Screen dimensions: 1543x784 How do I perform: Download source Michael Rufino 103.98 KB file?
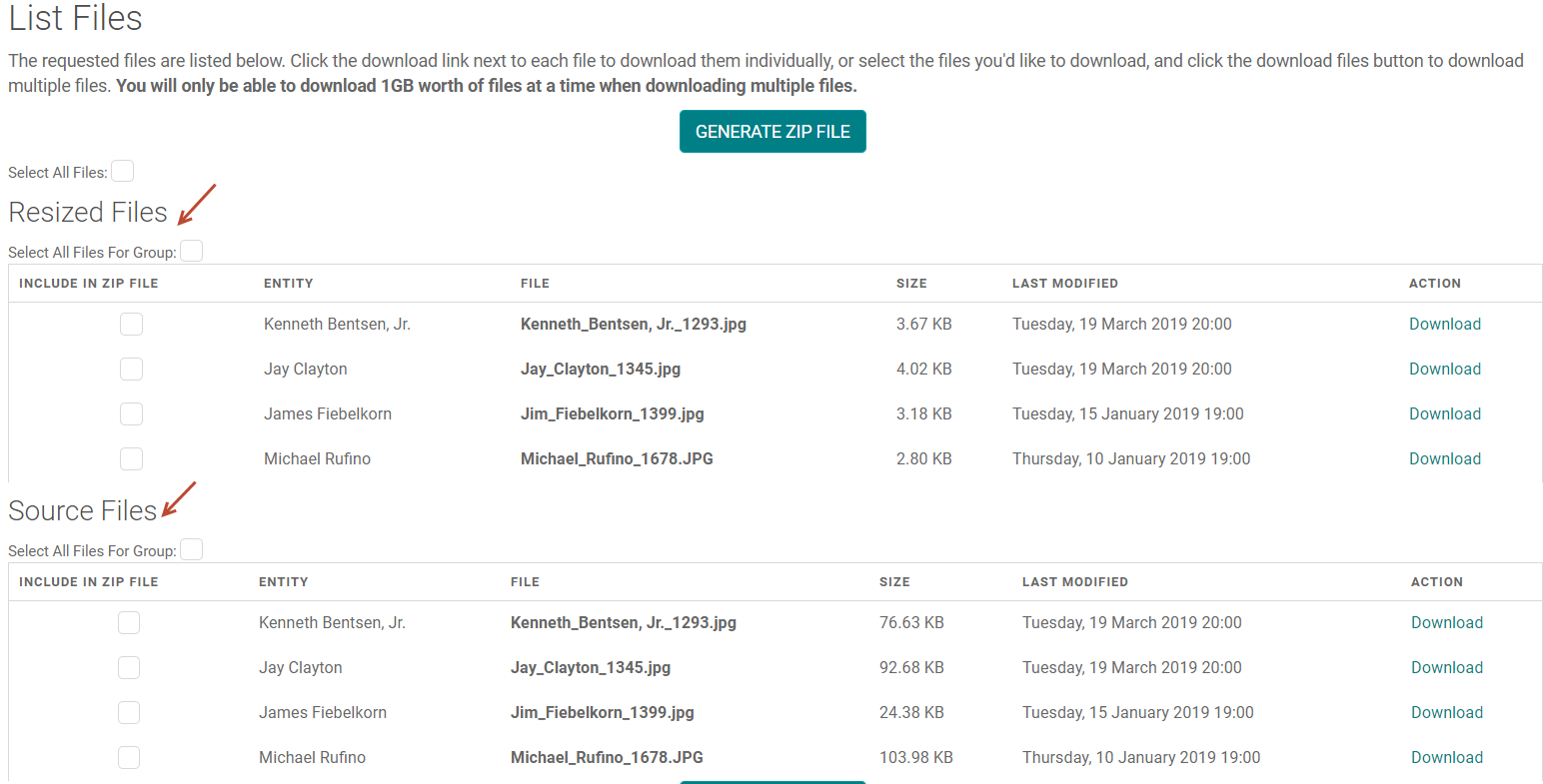pos(1446,757)
